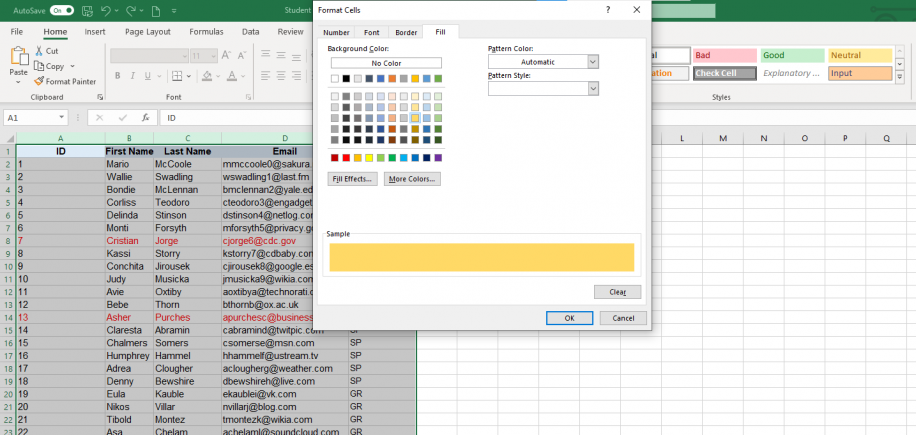
Task: Click the Clear button in Format Cells
Action: pyautogui.click(x=617, y=292)
